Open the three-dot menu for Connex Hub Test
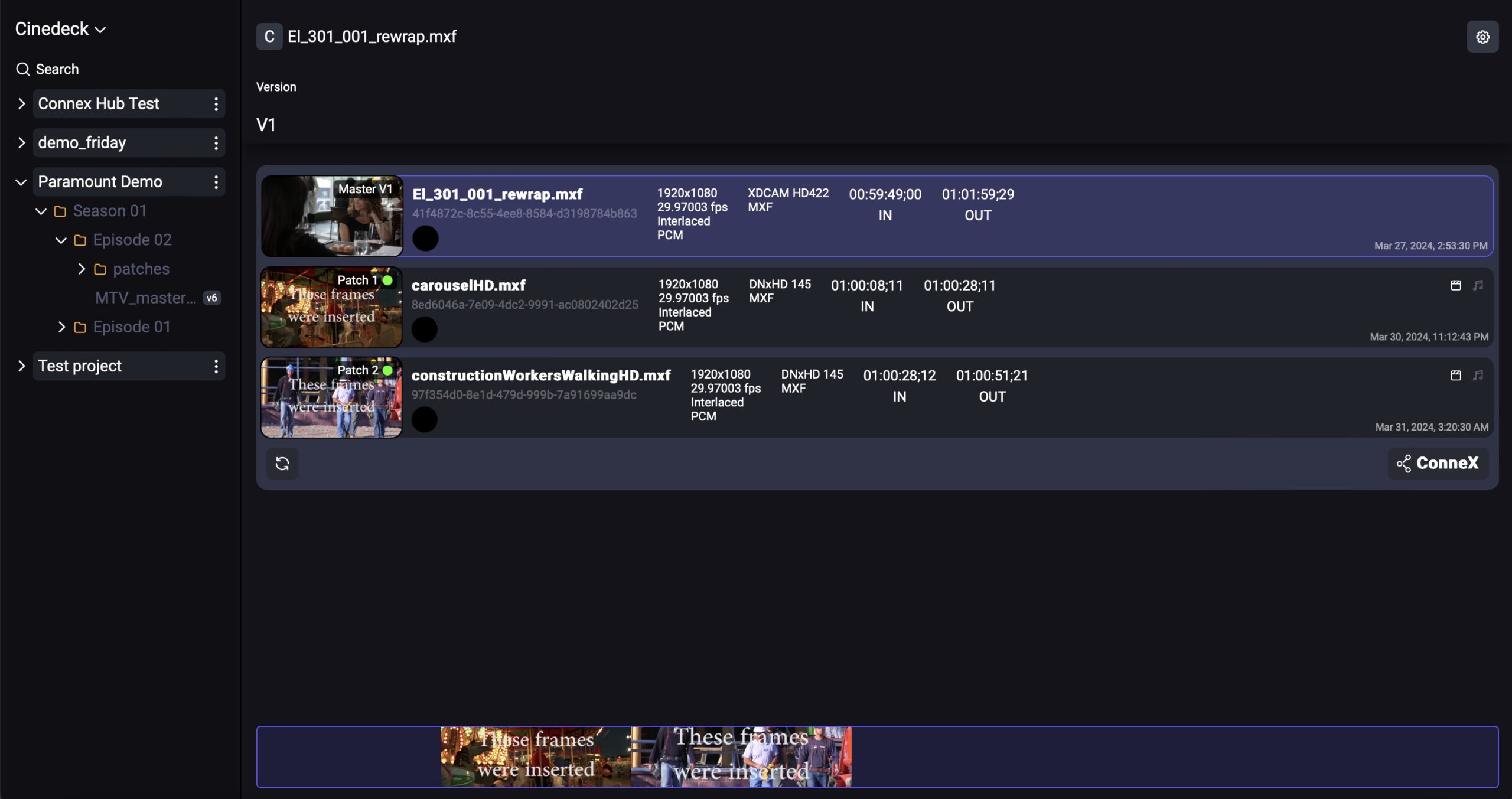This screenshot has height=799, width=1512. (216, 104)
